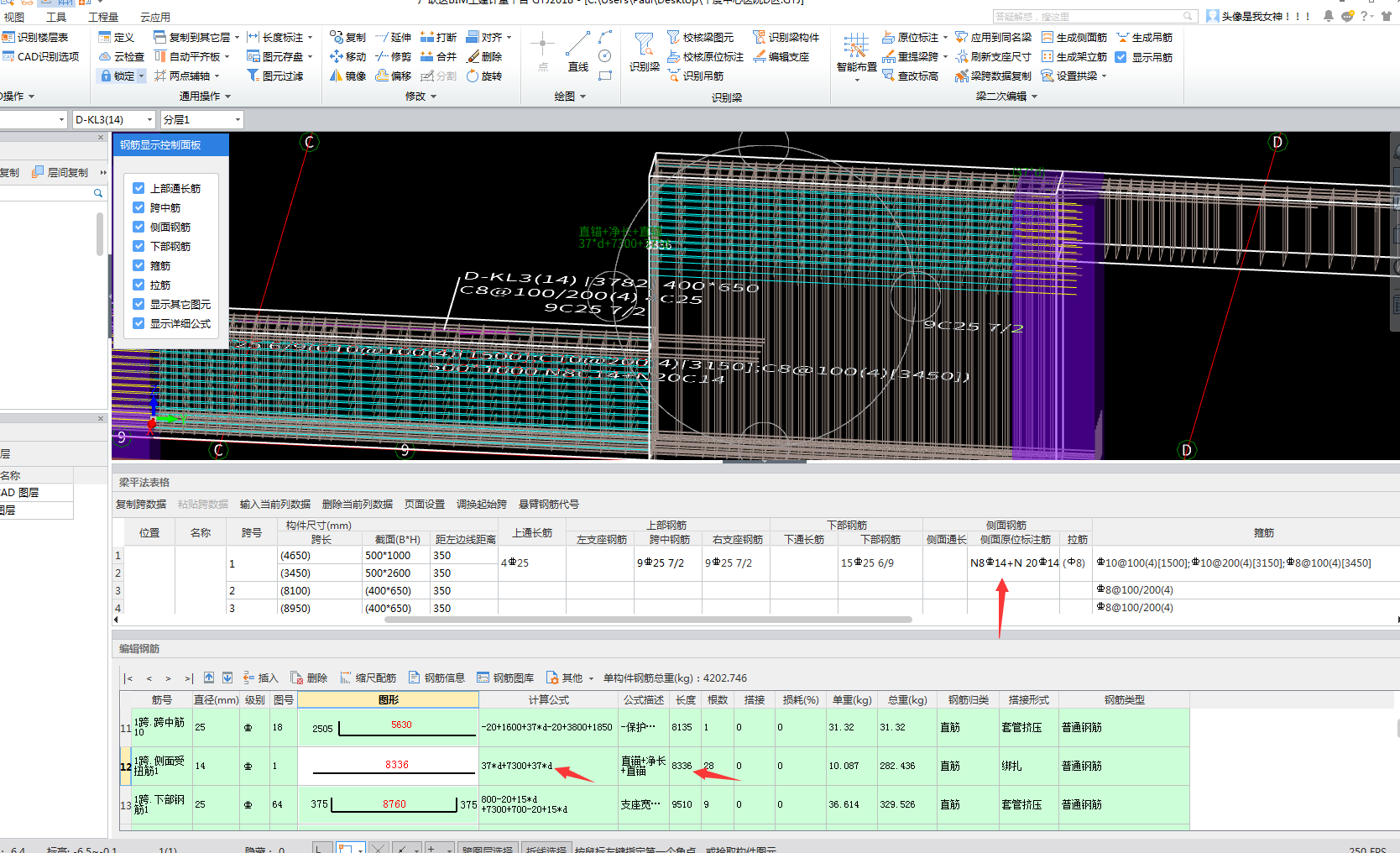
Task: Click the 镜像 (mirror) tool icon
Action: click(337, 76)
